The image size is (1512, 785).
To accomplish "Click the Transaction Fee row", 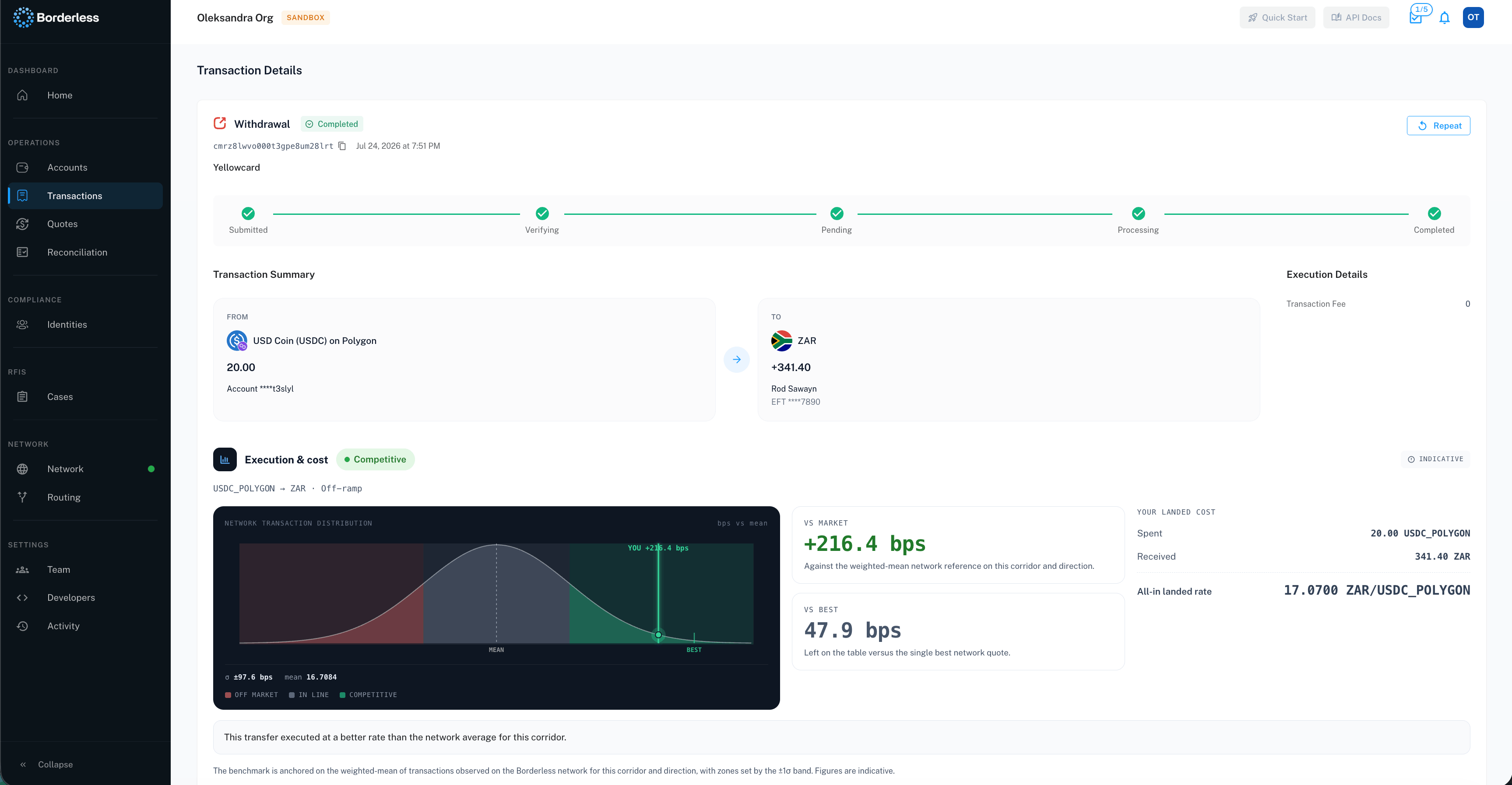I will (x=1378, y=304).
